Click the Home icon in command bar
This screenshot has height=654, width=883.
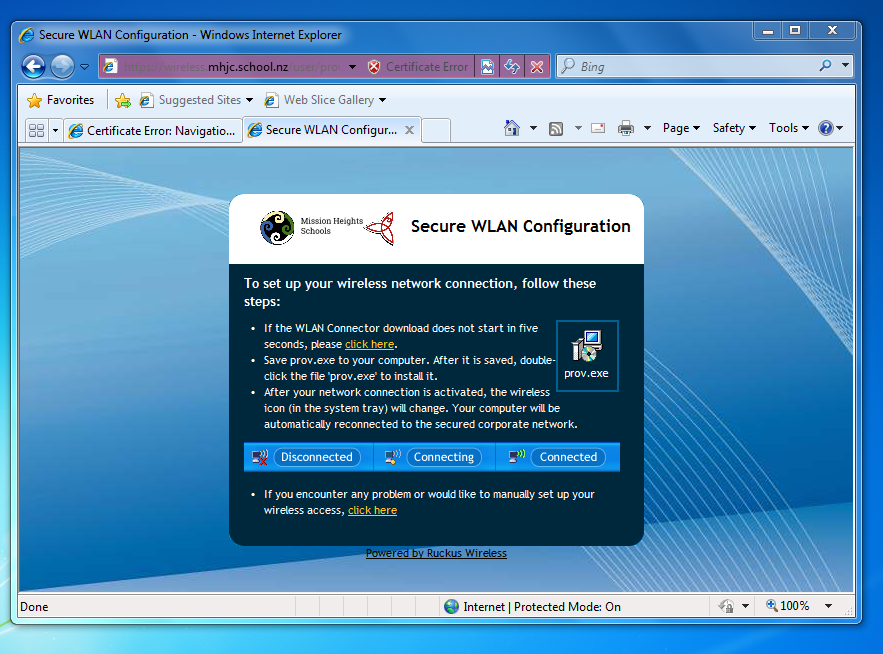click(512, 128)
